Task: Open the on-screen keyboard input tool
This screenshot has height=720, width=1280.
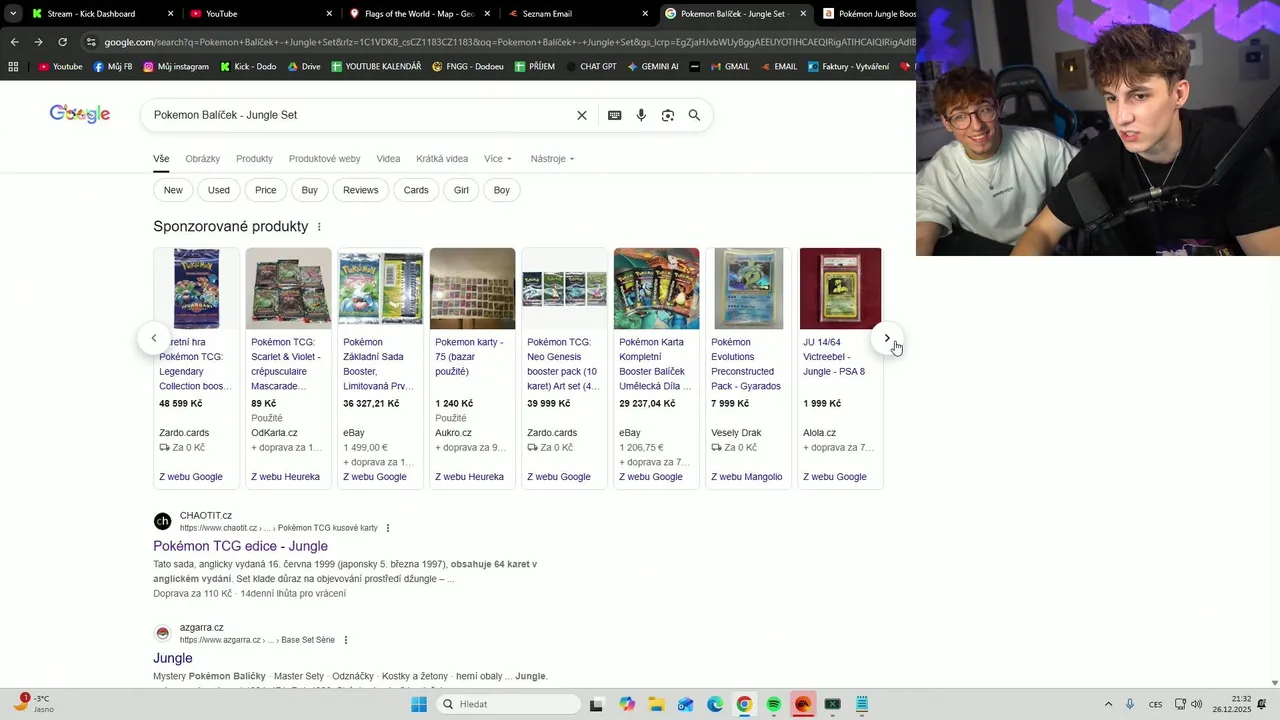Action: 615,115
